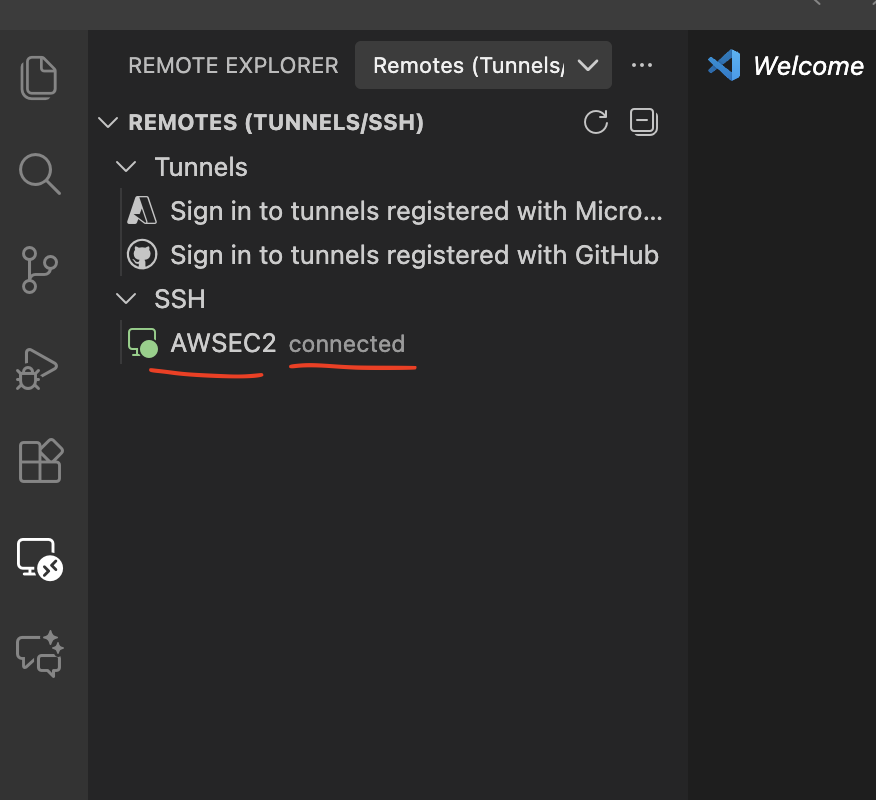Open more actions for Remote Explorer
Screen dimensions: 876x800
642,65
